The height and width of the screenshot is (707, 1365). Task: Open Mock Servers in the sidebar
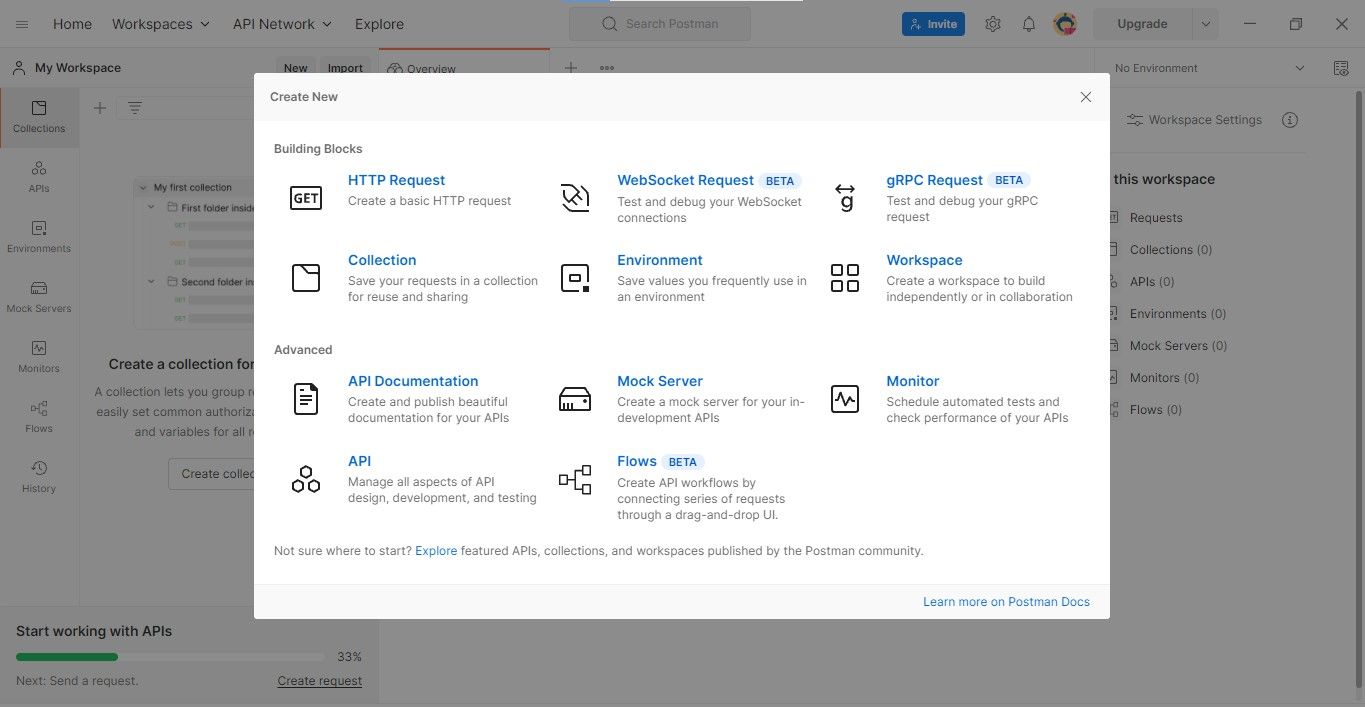point(39,297)
